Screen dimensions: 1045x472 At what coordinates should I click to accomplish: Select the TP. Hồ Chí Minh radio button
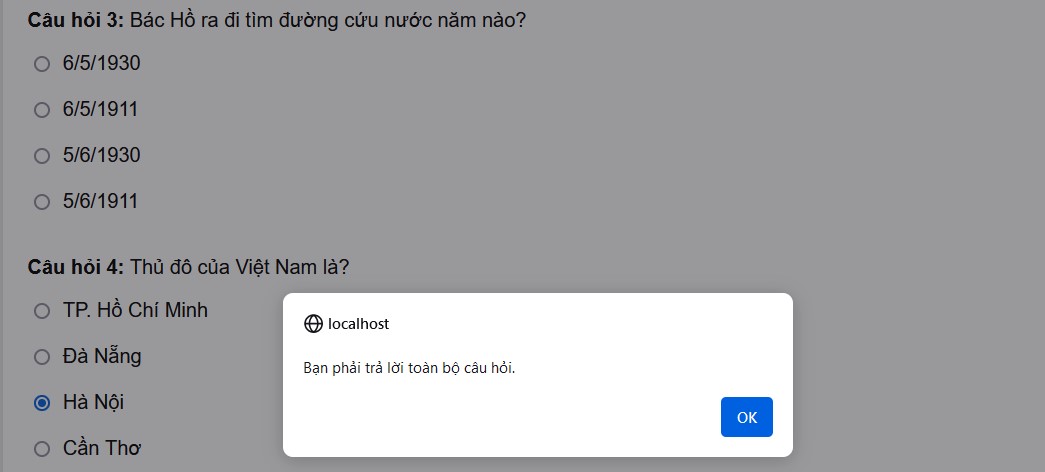(x=42, y=311)
